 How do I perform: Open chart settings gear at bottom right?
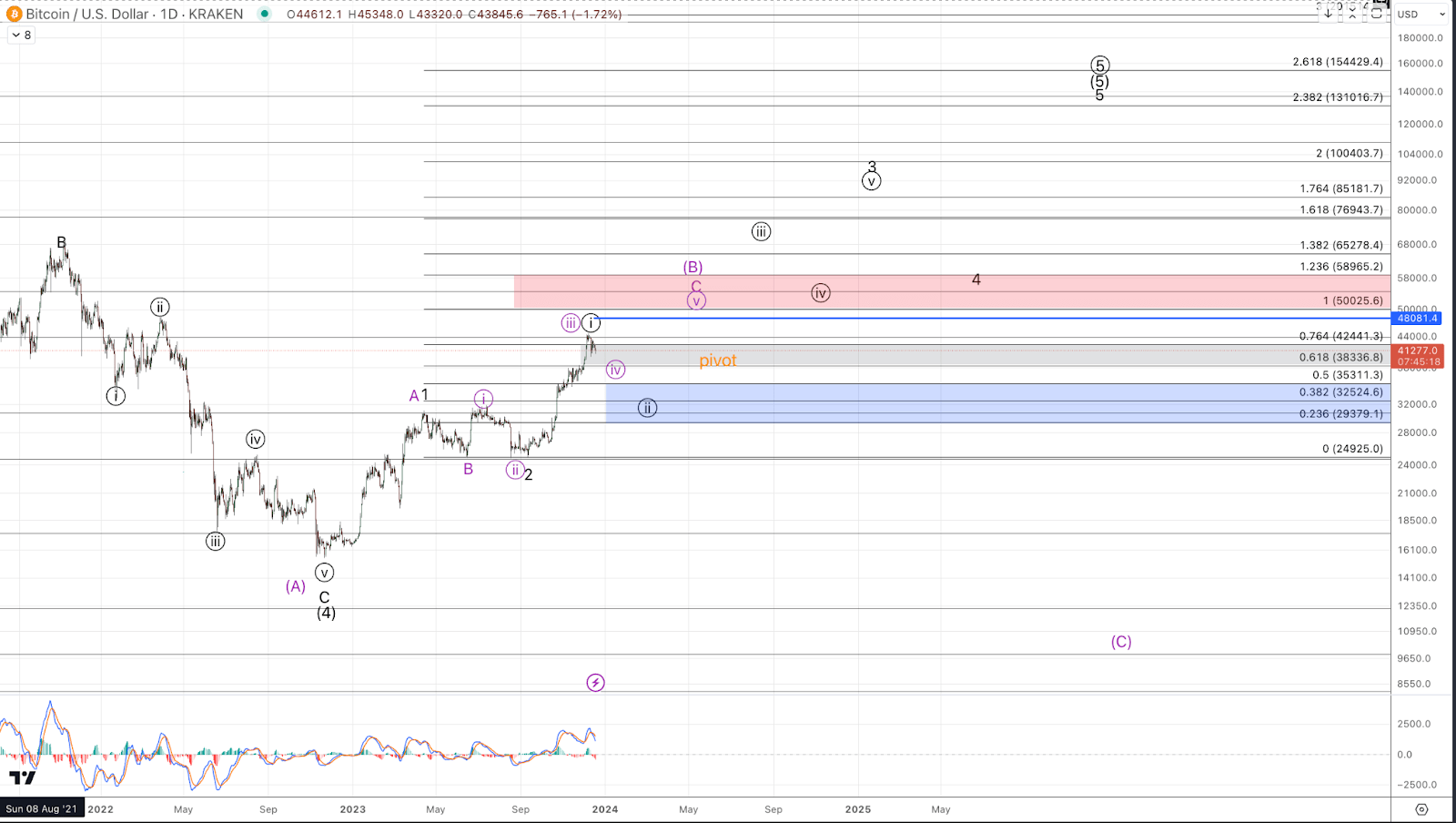[1421, 808]
